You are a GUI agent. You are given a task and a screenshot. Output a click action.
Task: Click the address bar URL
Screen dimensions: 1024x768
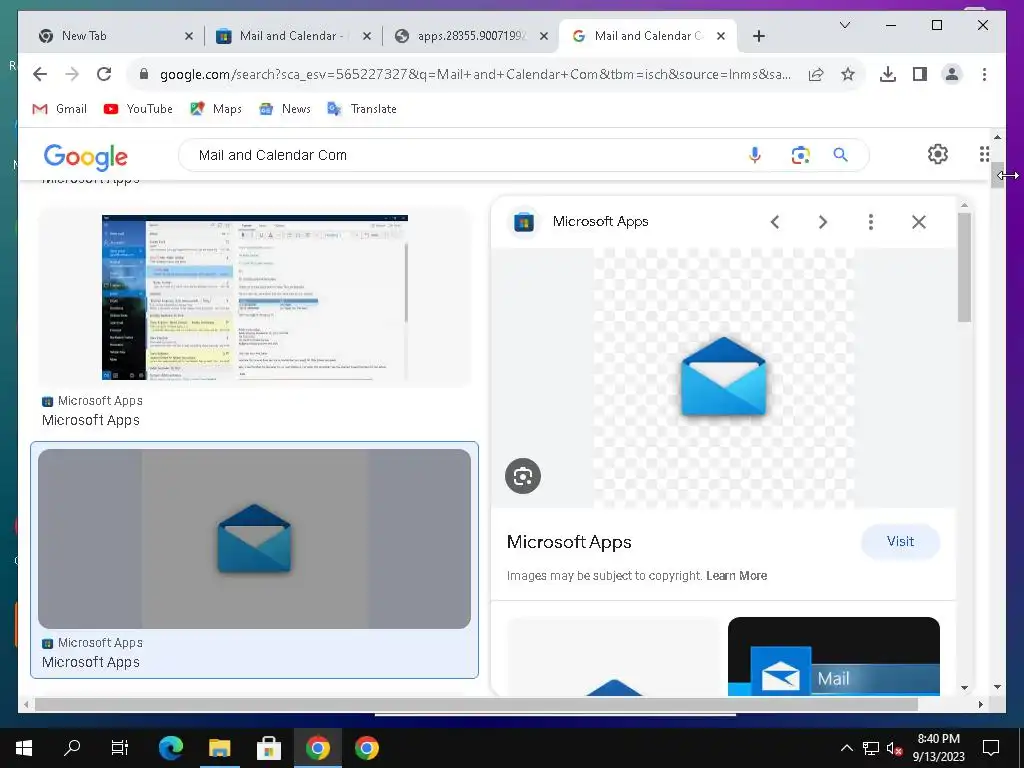tap(475, 74)
